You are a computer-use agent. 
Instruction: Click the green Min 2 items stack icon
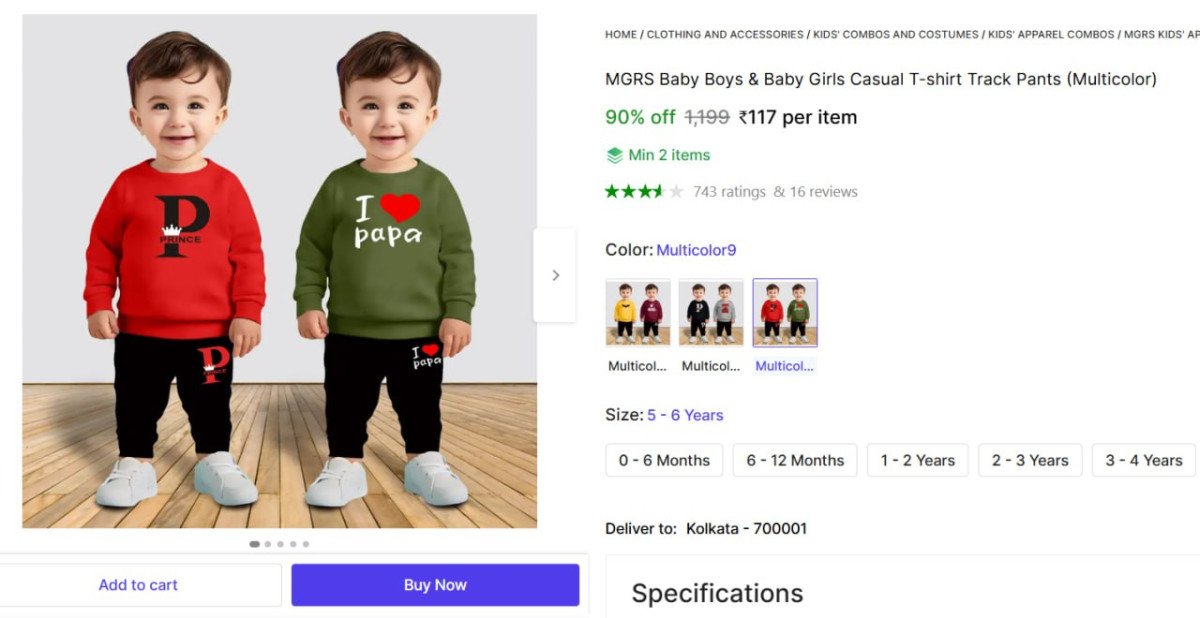point(615,155)
